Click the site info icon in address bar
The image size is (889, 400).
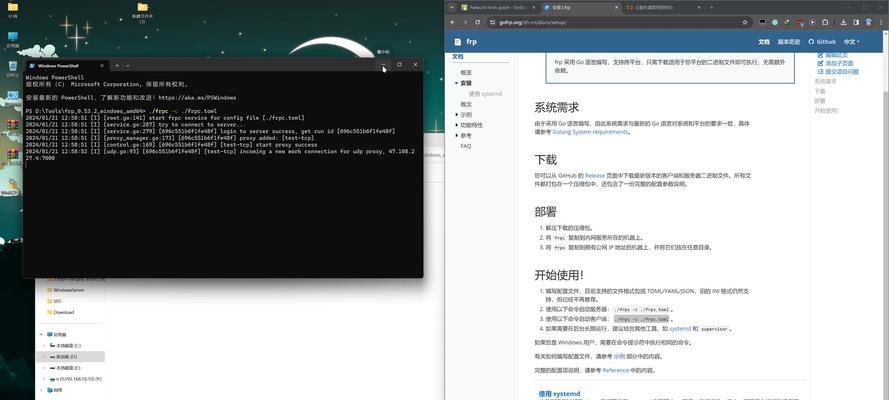tap(492, 22)
